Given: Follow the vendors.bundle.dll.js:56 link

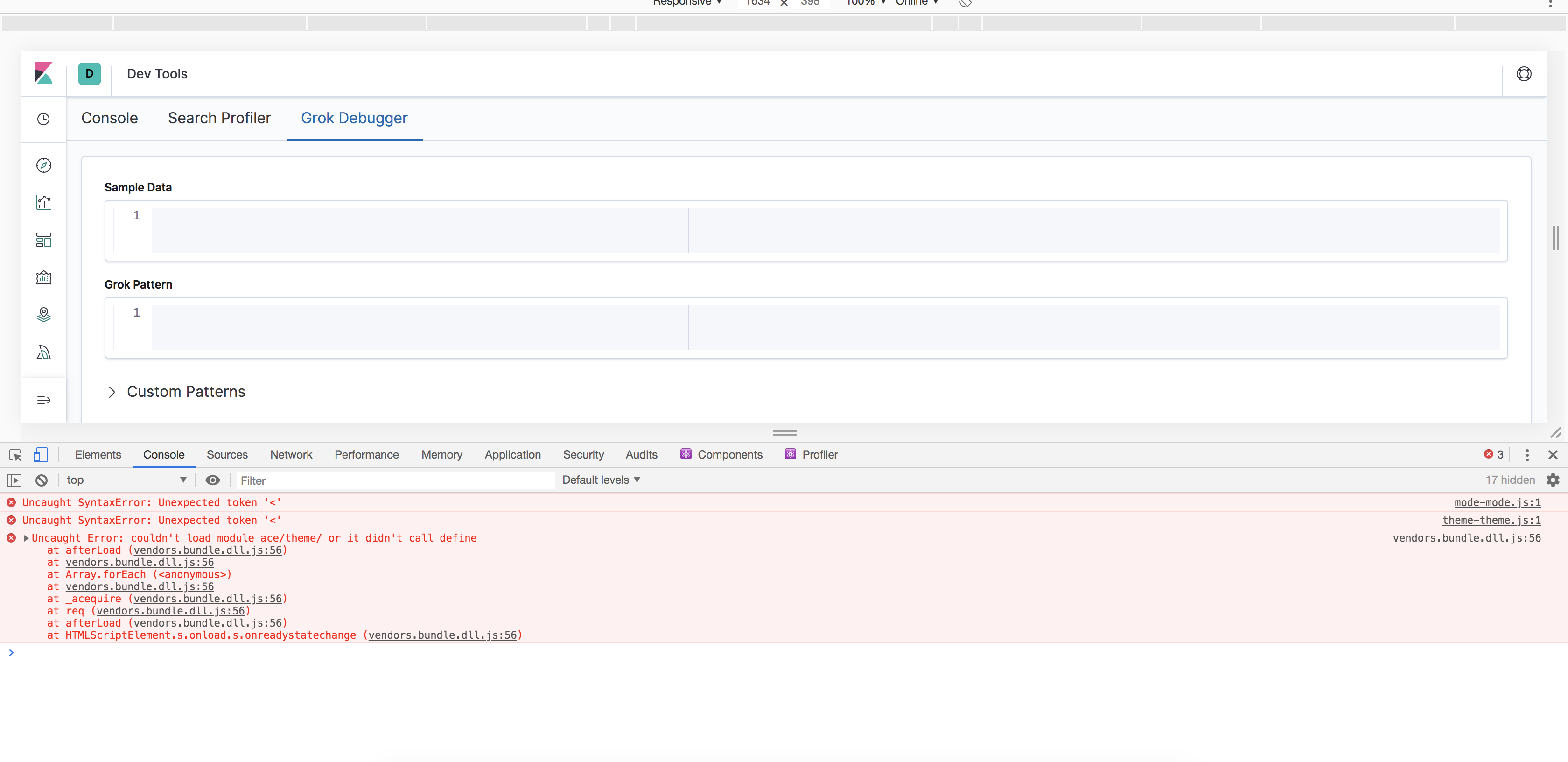Looking at the screenshot, I should pyautogui.click(x=1467, y=538).
